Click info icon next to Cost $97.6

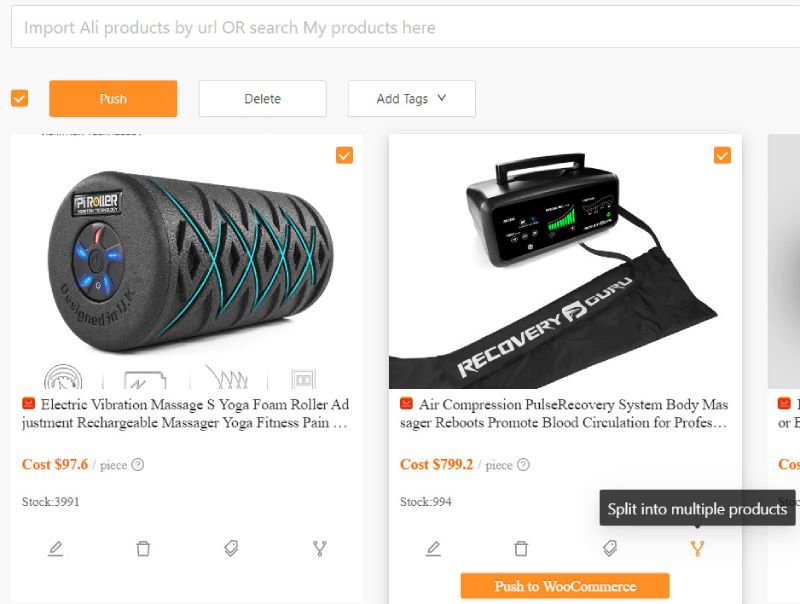pos(138,465)
